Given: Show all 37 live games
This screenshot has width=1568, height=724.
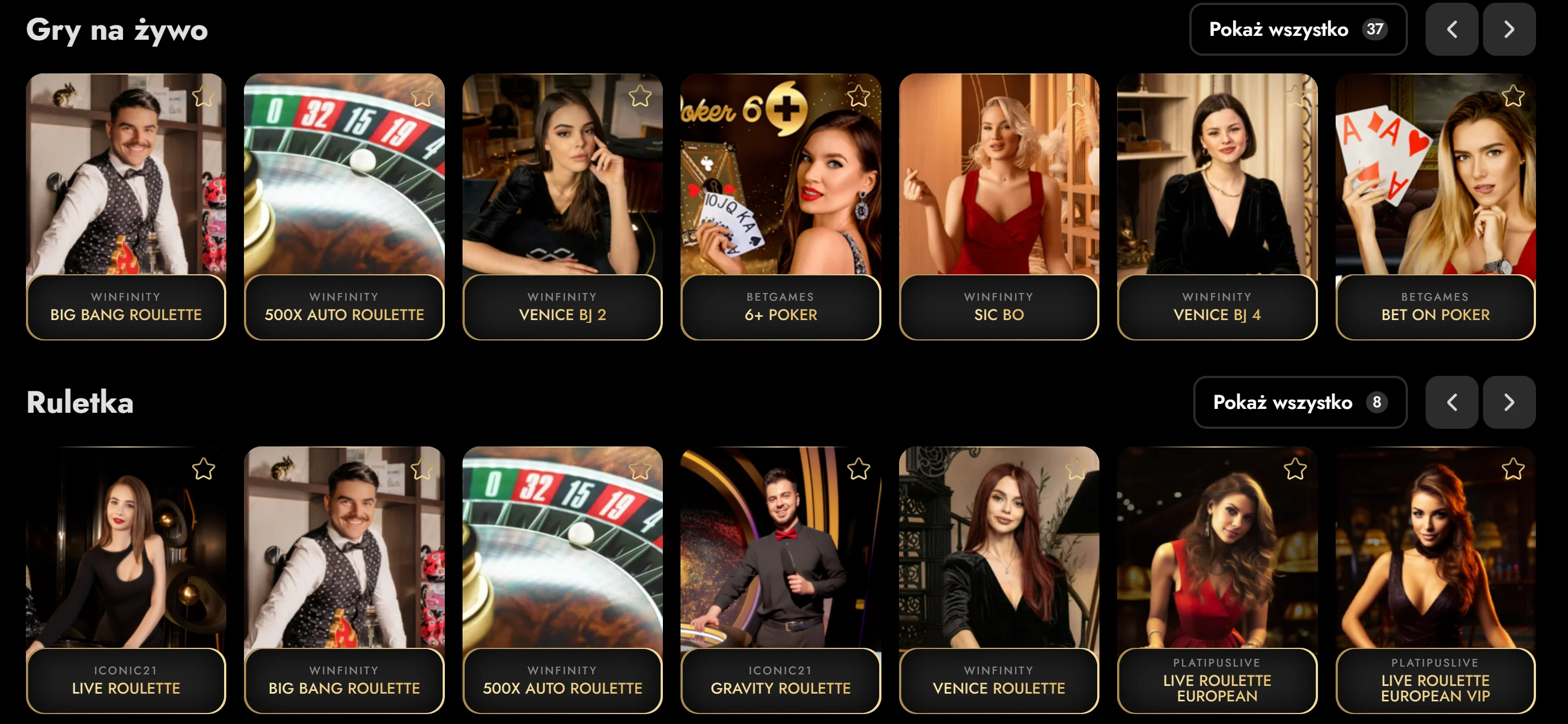Looking at the screenshot, I should [x=1298, y=29].
